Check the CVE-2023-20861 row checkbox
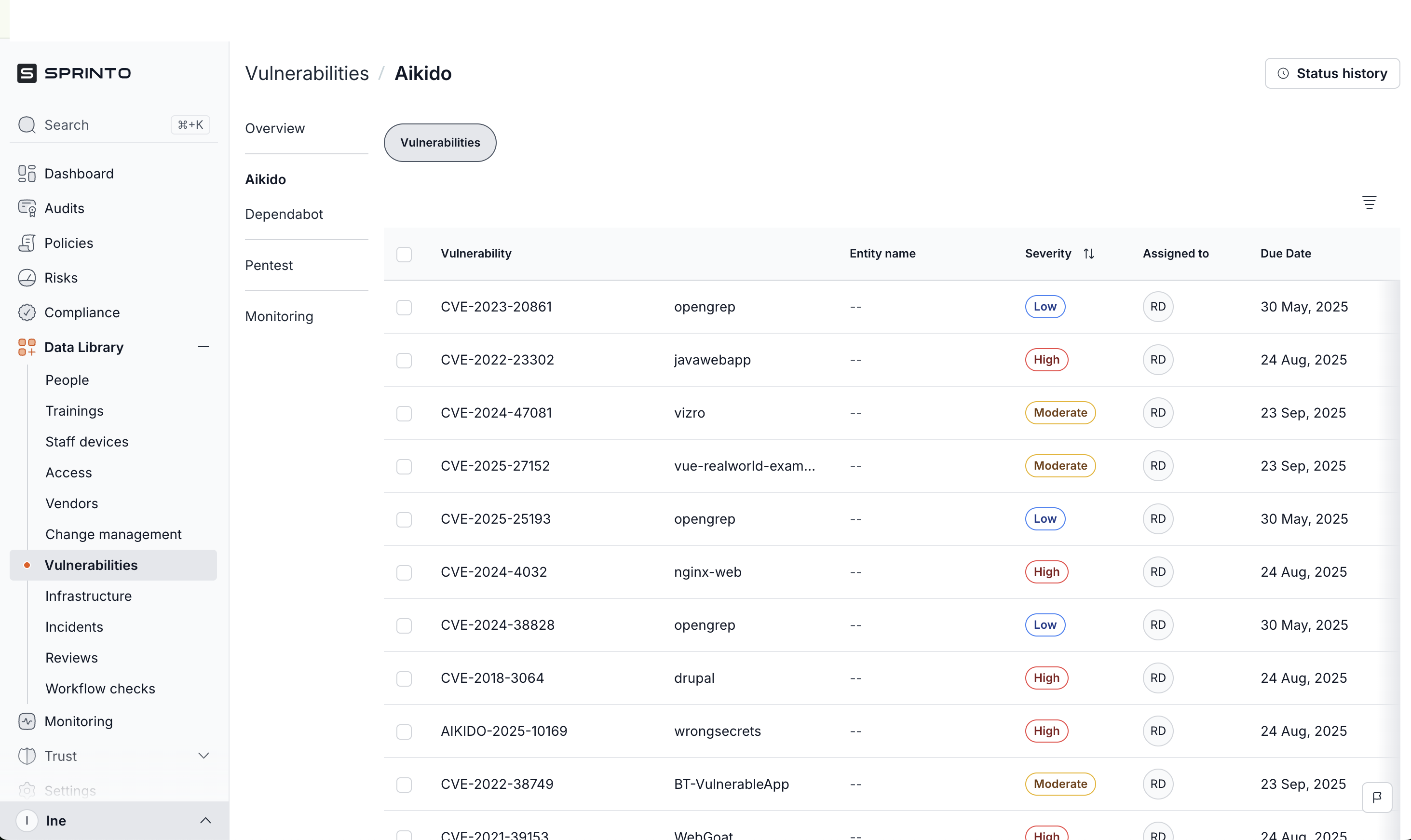The height and width of the screenshot is (840, 1411). [x=404, y=307]
